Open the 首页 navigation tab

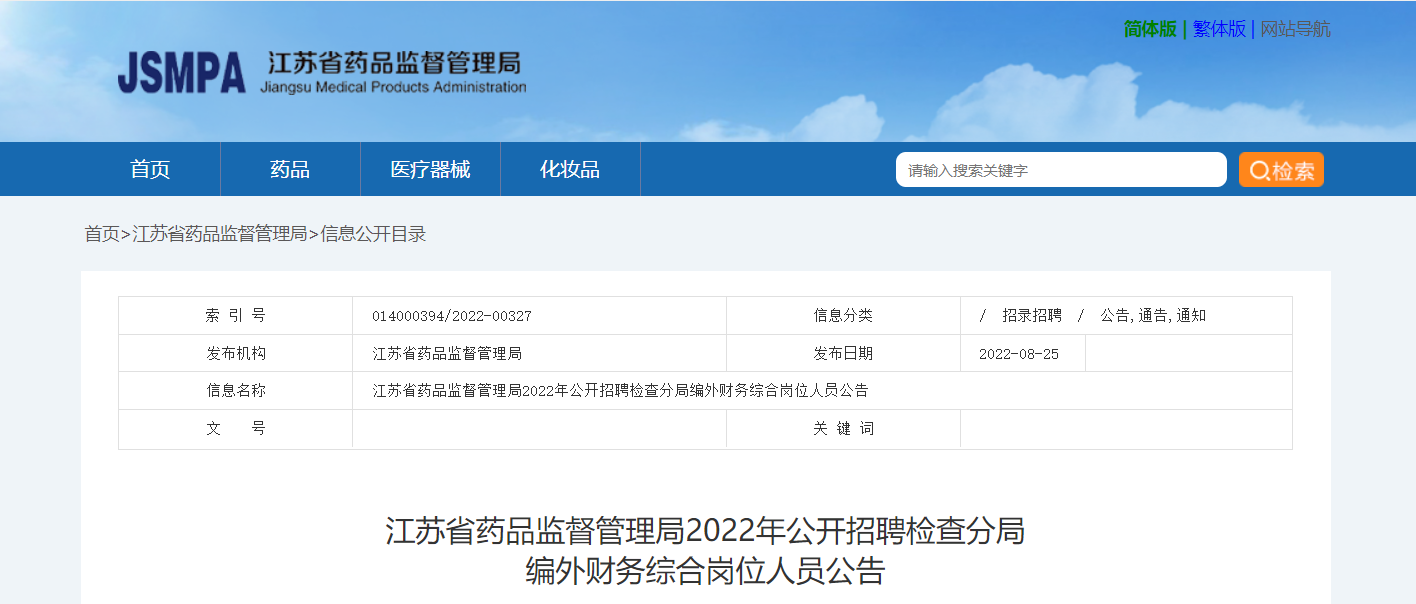(150, 169)
